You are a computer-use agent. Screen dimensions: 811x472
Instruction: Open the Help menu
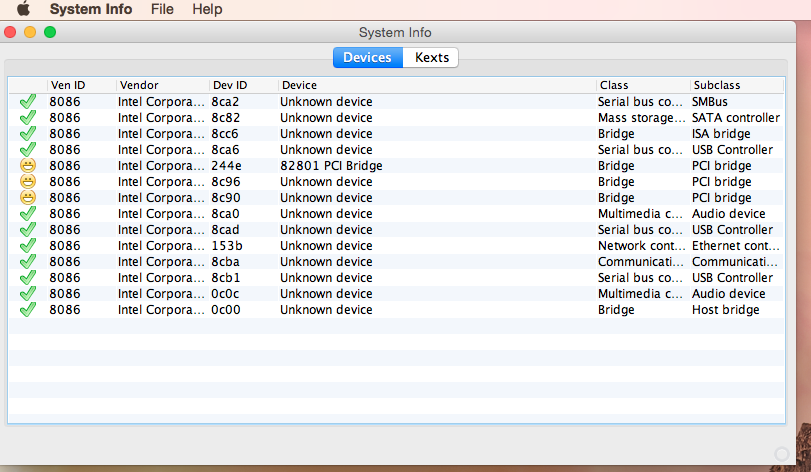(x=207, y=9)
